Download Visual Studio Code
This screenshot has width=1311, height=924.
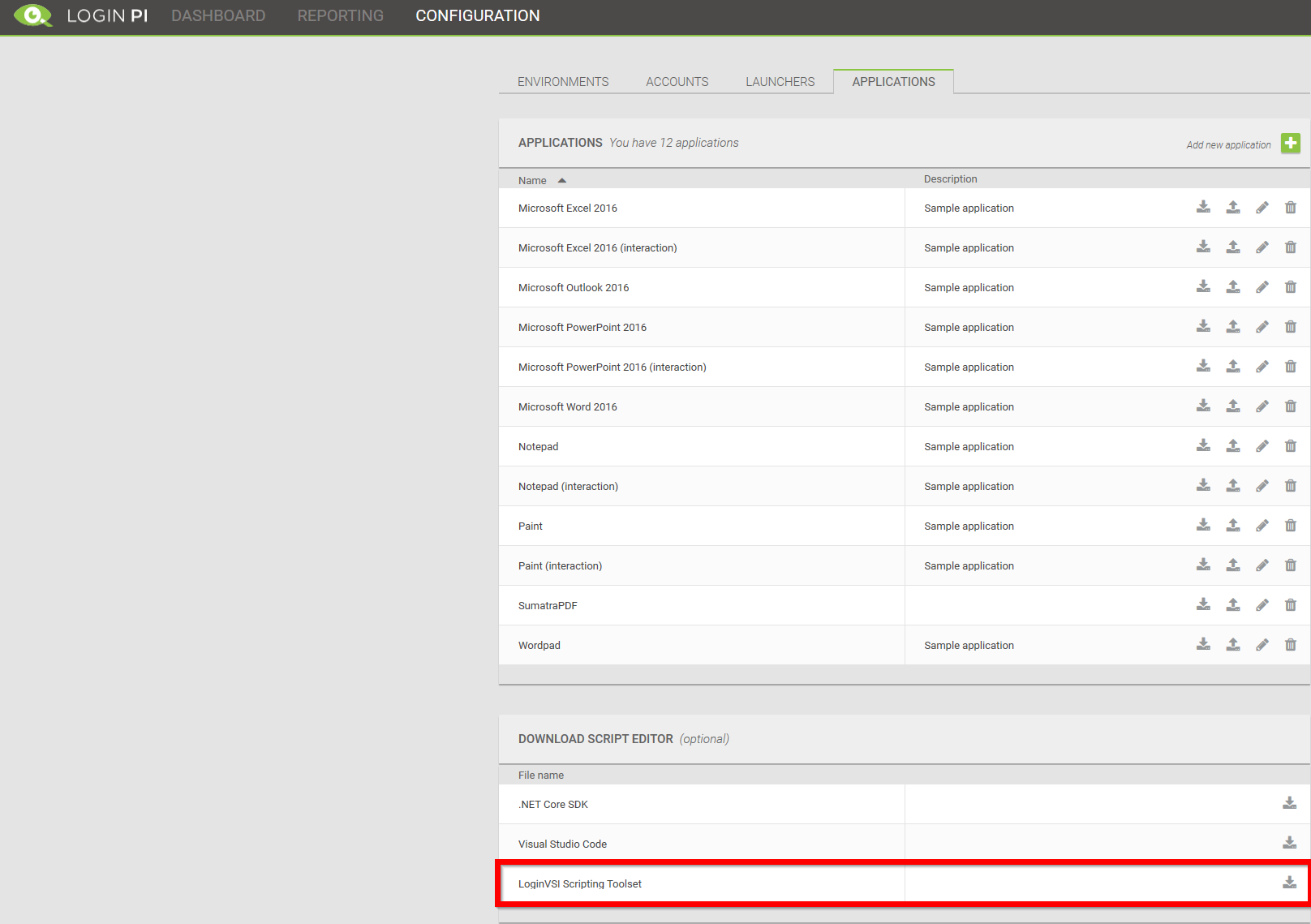(1289, 843)
